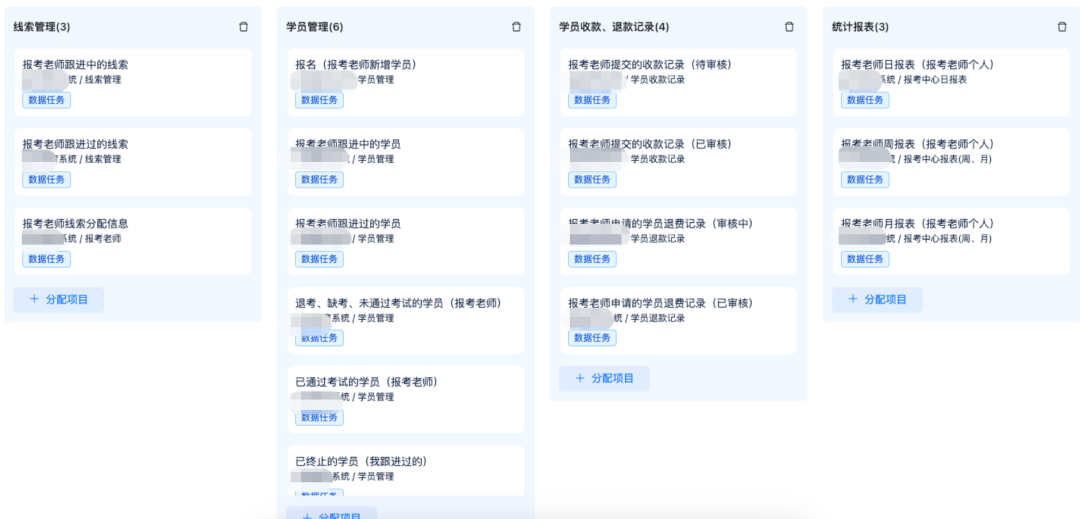Click 数据任务 tag on 报考老师跟进中的线索
Screen dimensions: 1080x519
(46, 100)
